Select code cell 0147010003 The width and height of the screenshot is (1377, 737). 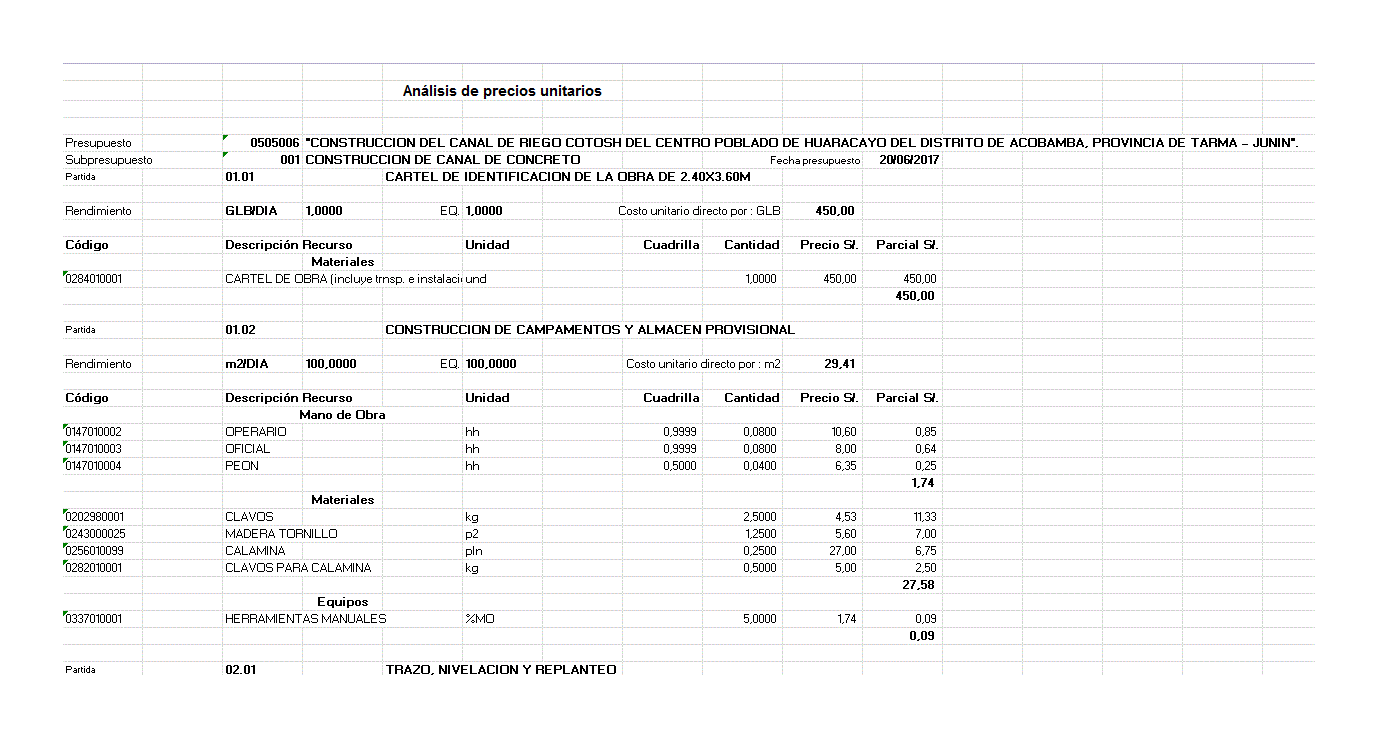tap(93, 449)
